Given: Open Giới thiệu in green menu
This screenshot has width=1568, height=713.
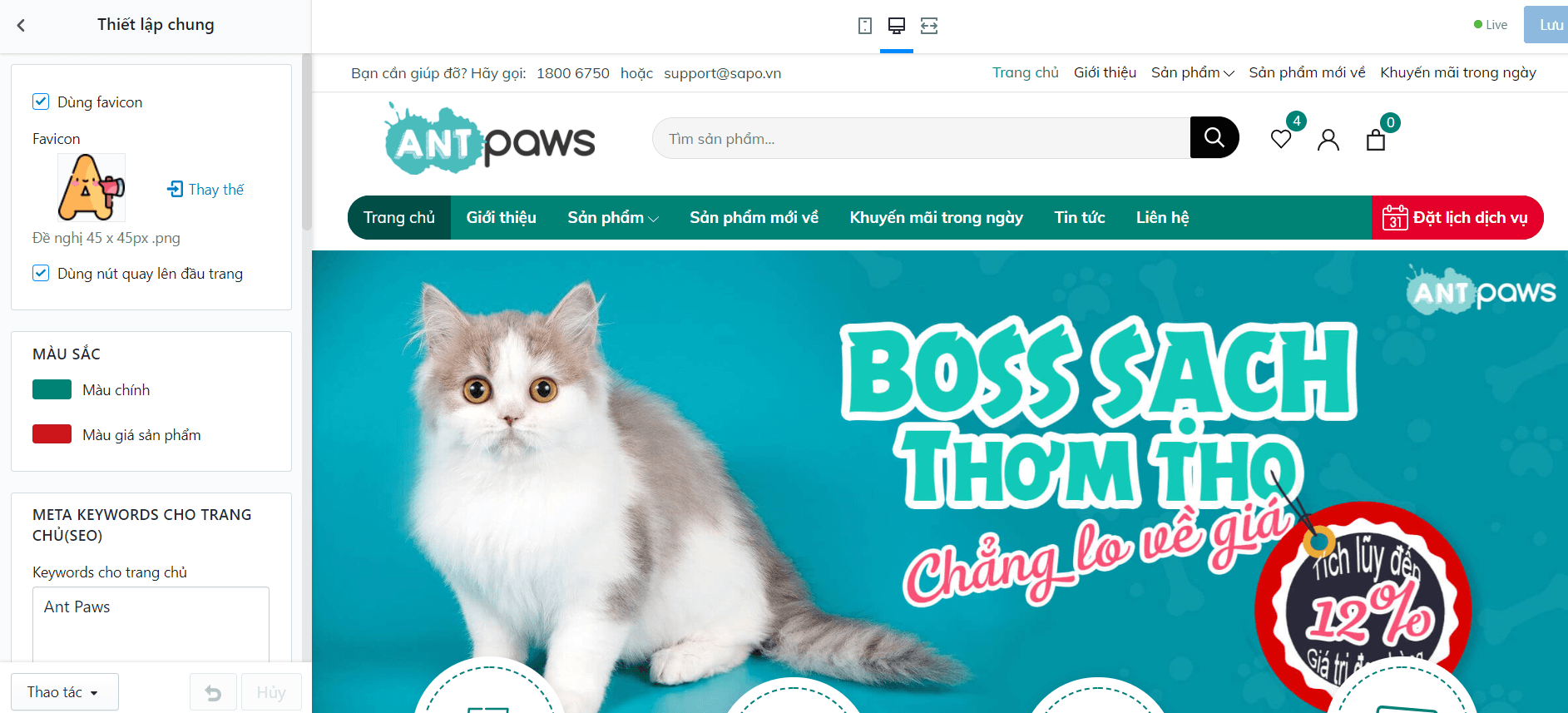Looking at the screenshot, I should coord(502,218).
